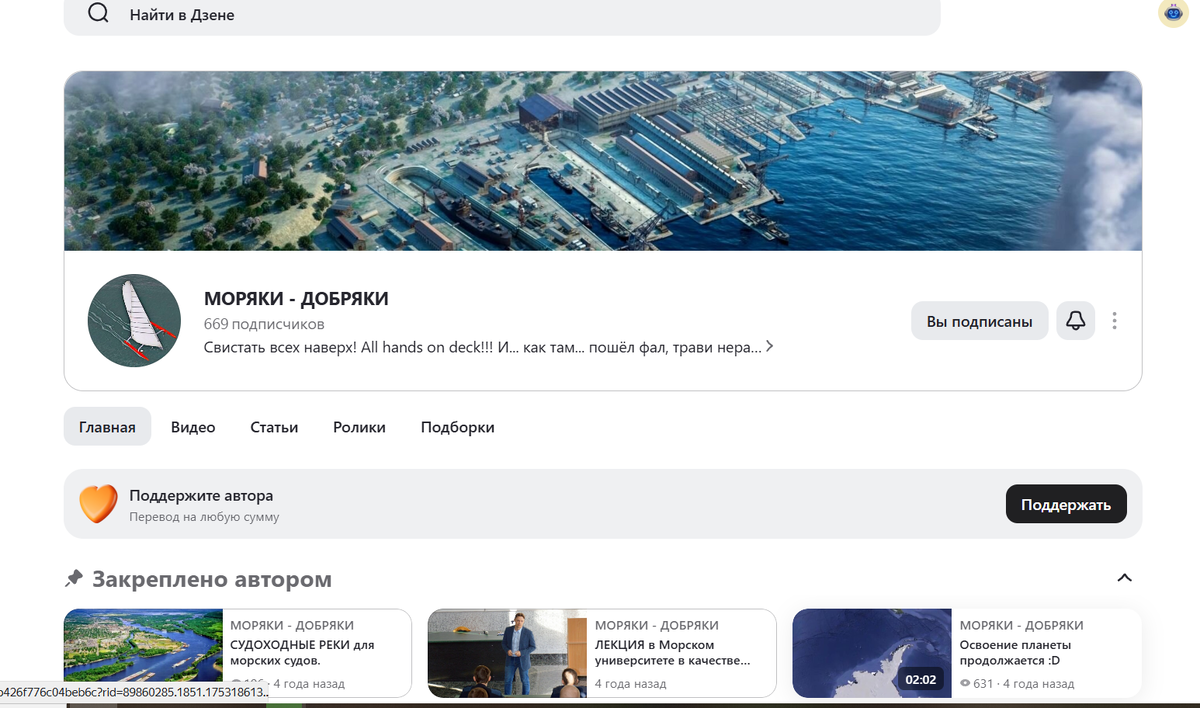1200x708 pixels.
Task: Click channel name on Освоение планеты card
Action: tap(1022, 625)
